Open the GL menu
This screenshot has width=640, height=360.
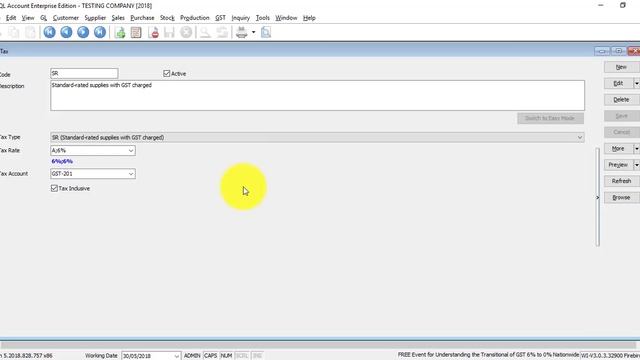44,18
